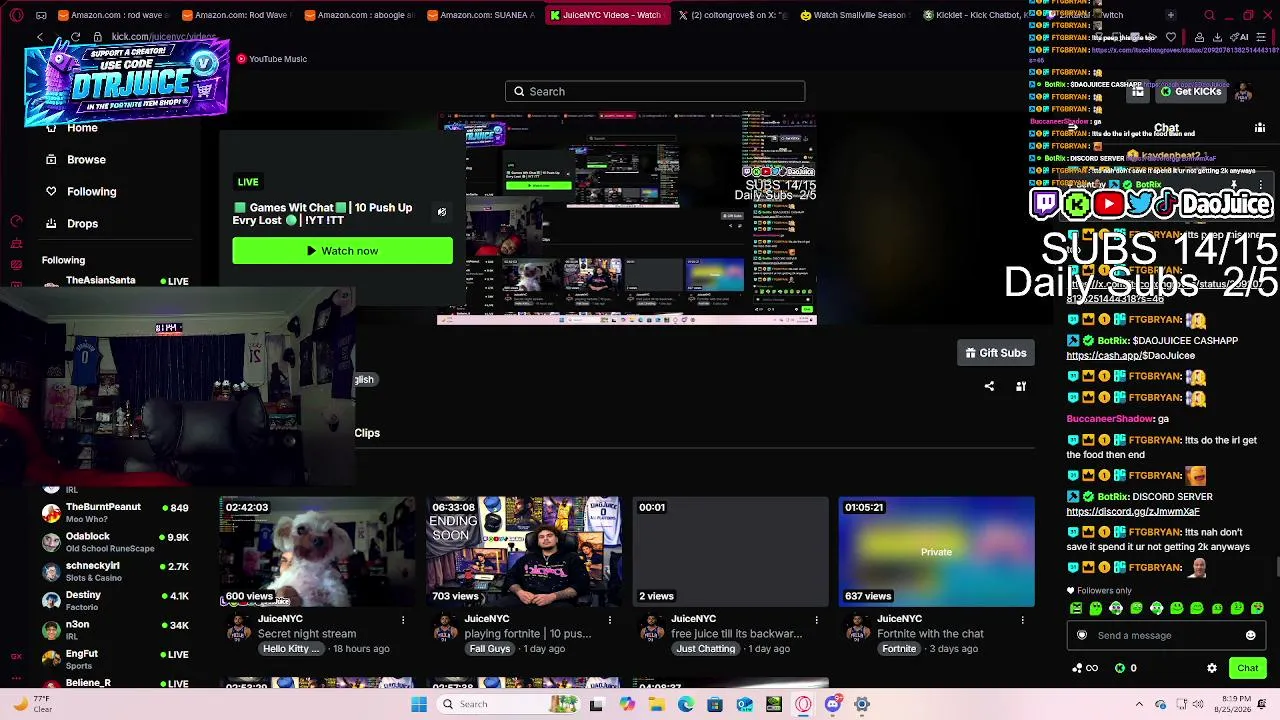1280x720 pixels.
Task: Open n3on channel in Following list
Action: (115, 630)
